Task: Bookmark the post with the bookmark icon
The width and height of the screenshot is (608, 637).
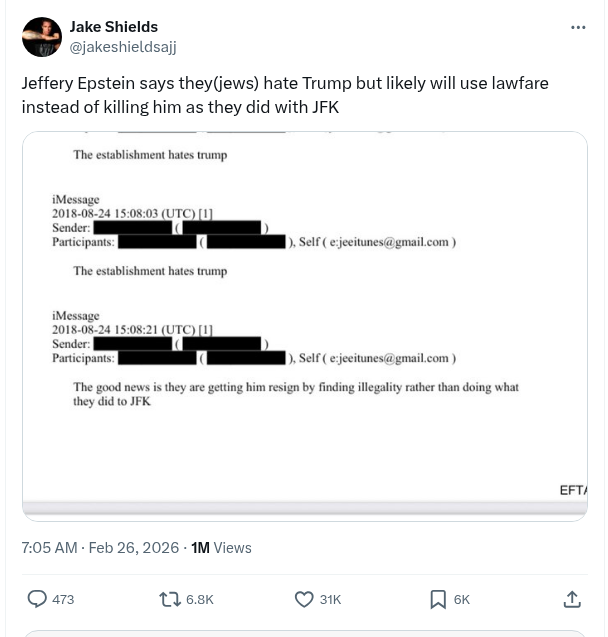Action: tap(438, 599)
